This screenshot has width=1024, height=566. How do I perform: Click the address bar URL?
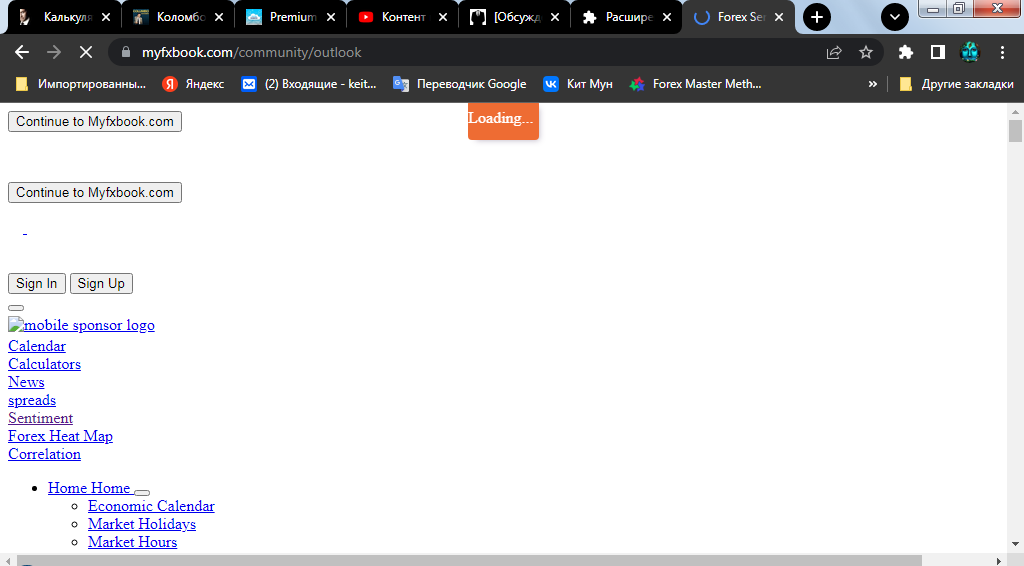(x=251, y=52)
